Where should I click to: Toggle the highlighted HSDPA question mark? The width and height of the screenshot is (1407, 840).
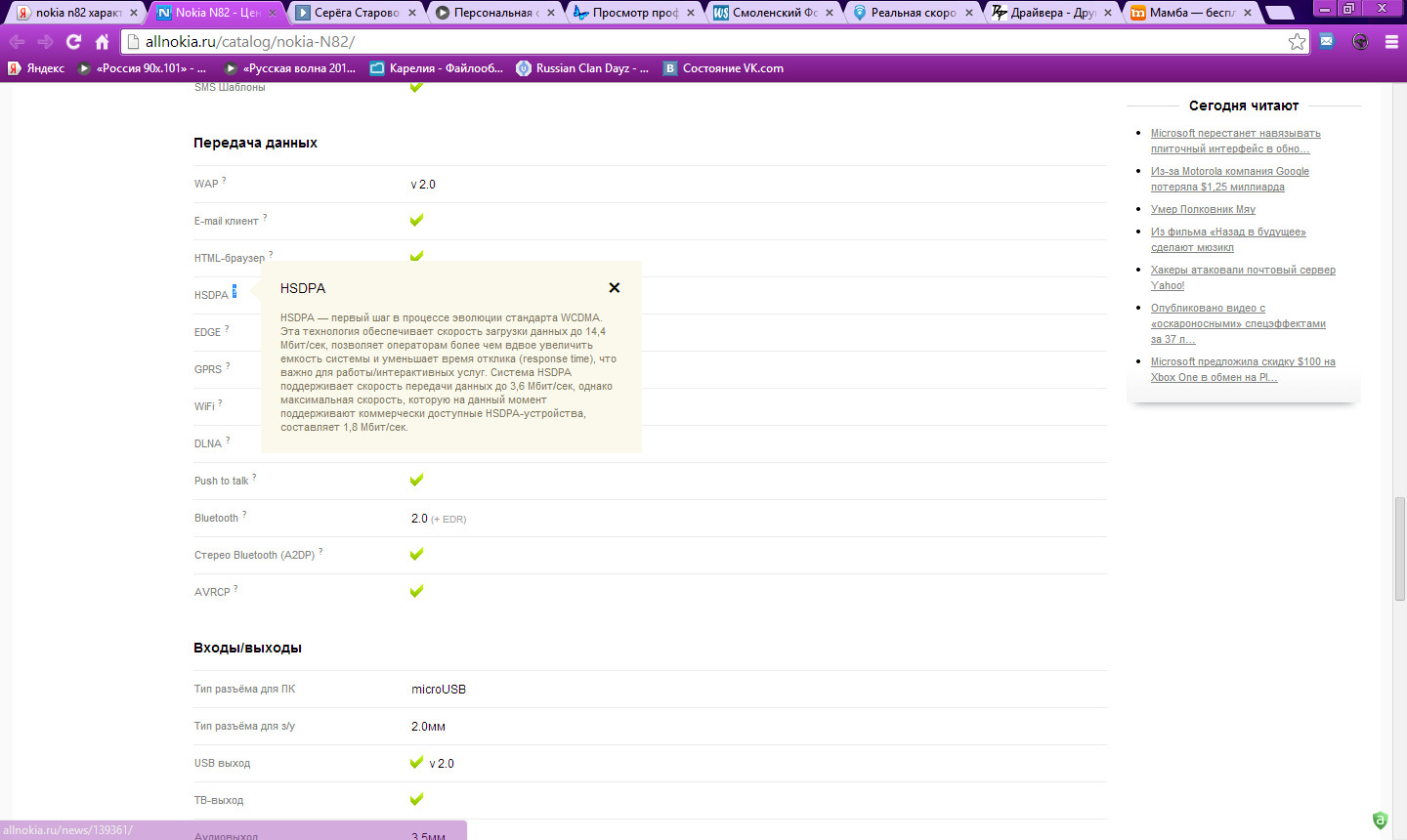click(234, 292)
